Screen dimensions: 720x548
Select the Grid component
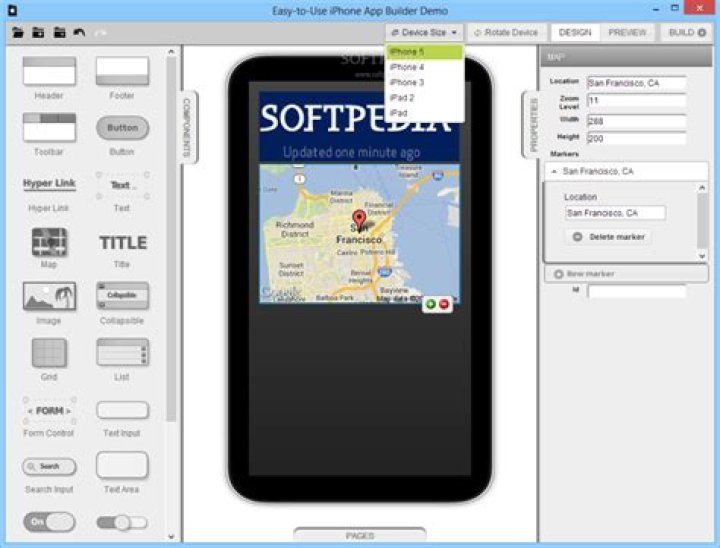49,353
